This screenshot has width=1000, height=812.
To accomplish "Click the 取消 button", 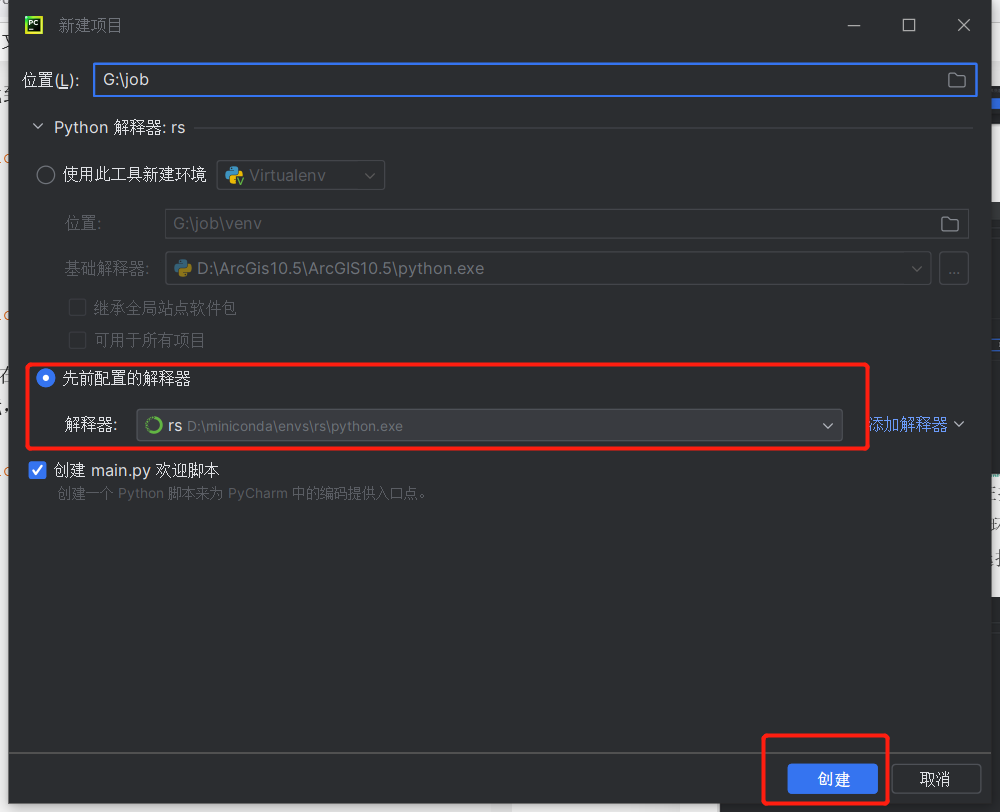I will 935,779.
